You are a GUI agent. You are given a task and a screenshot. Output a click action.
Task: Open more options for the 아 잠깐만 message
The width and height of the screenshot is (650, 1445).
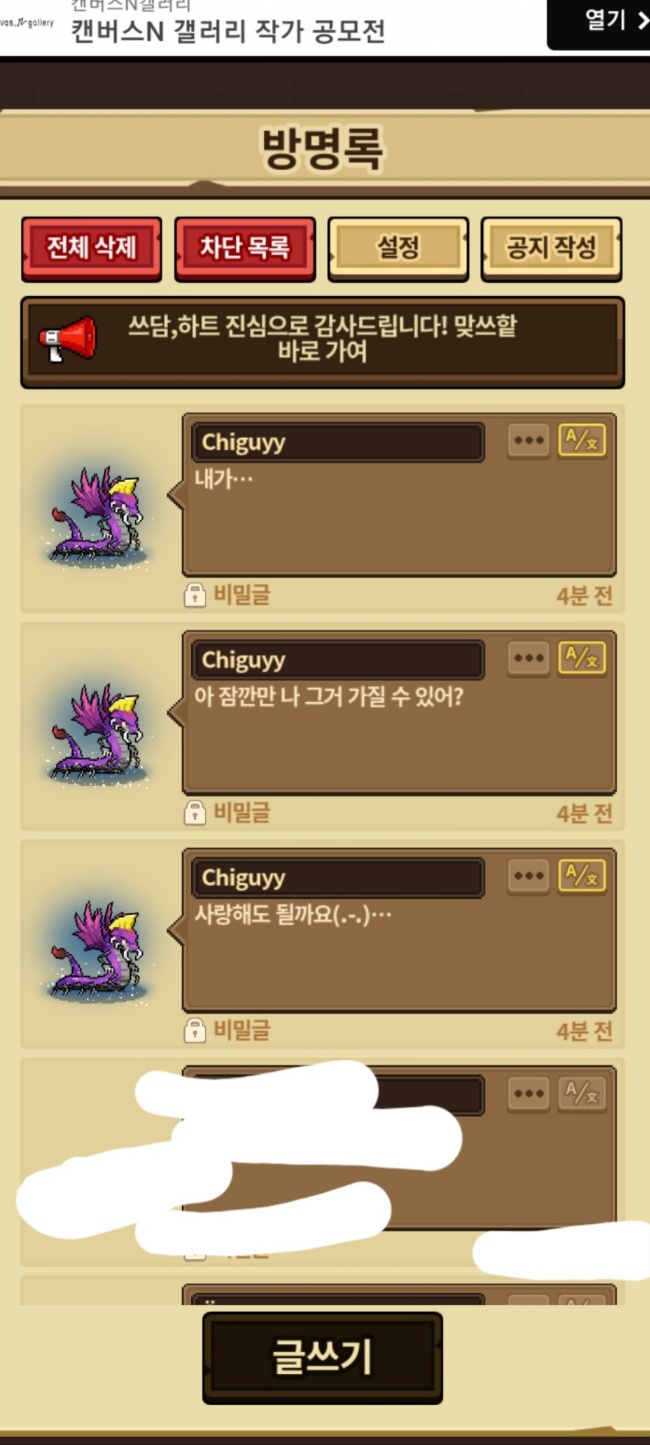pos(528,658)
